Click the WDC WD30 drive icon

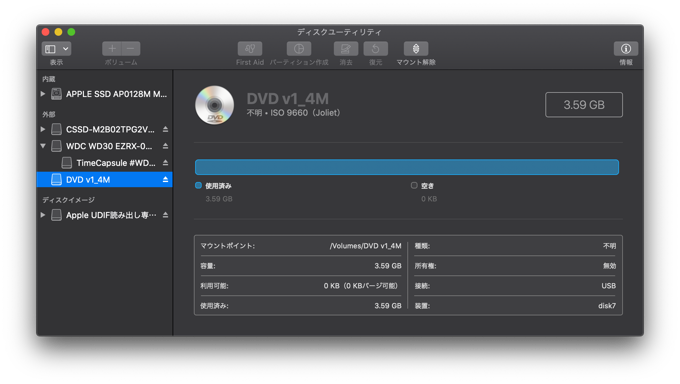[56, 146]
